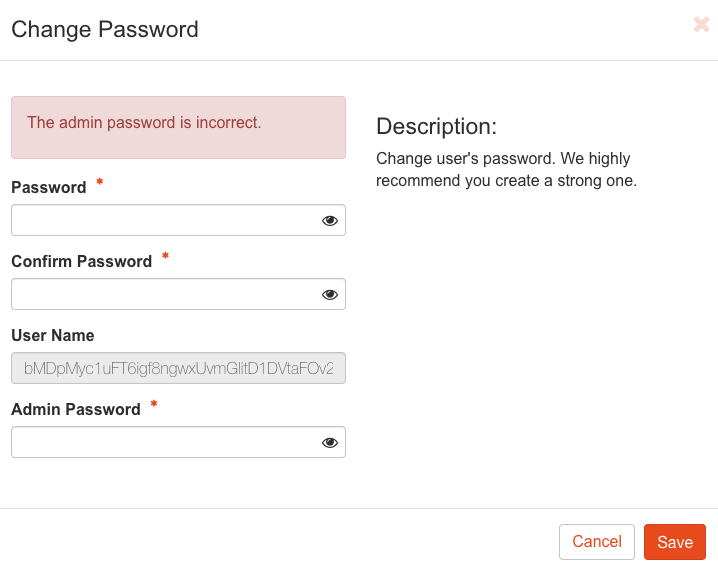Click the Password field label
This screenshot has height=567, width=718.
[x=49, y=188]
